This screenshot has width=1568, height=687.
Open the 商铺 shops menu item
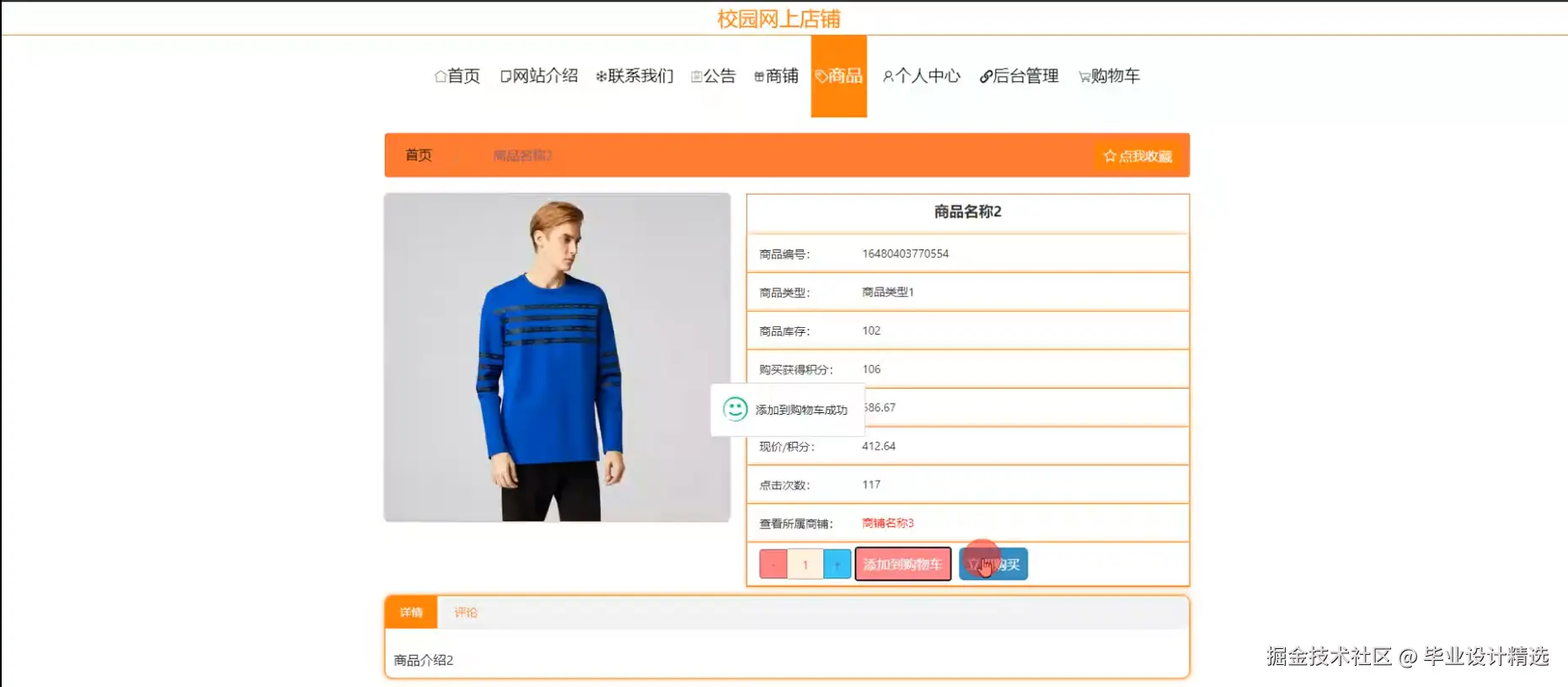tap(776, 76)
